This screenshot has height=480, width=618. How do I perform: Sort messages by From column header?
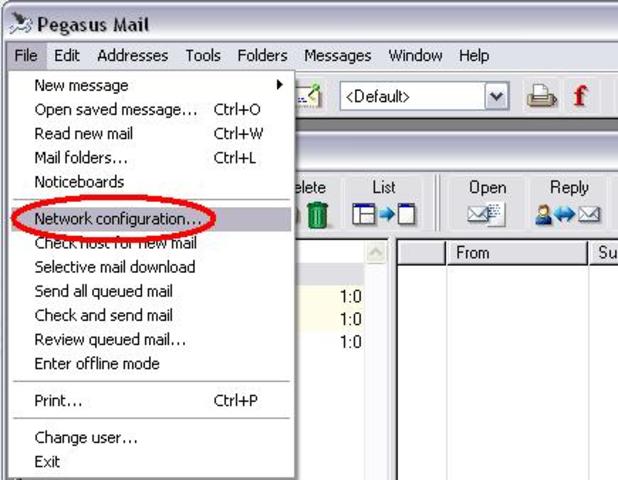click(516, 253)
